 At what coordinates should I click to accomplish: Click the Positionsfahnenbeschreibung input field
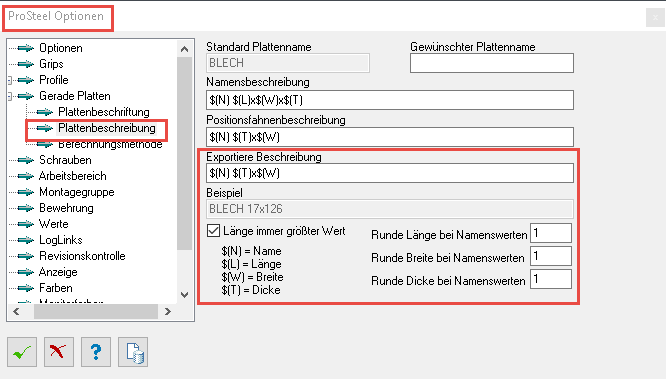coord(390,137)
